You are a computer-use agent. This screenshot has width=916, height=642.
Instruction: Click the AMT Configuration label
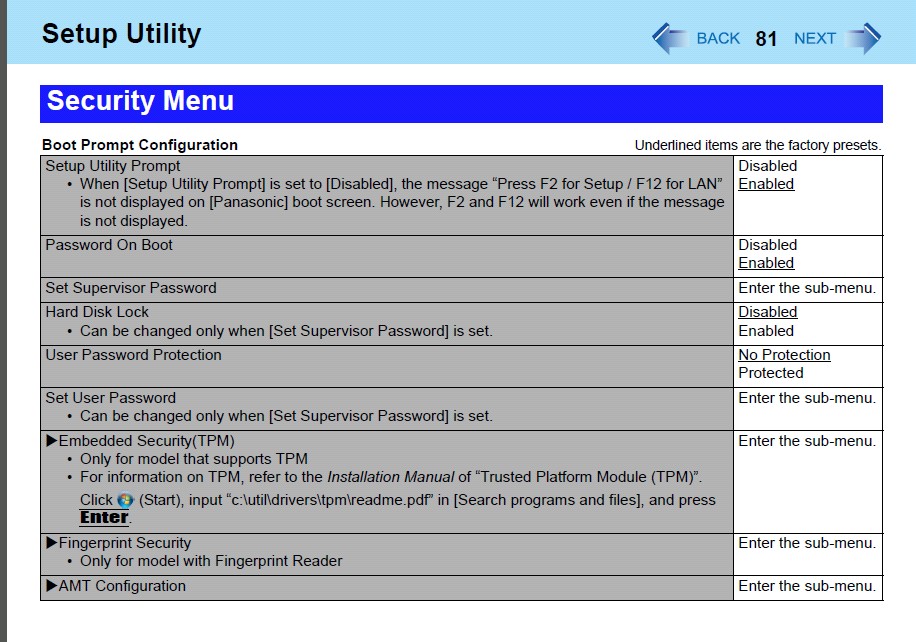[122, 586]
